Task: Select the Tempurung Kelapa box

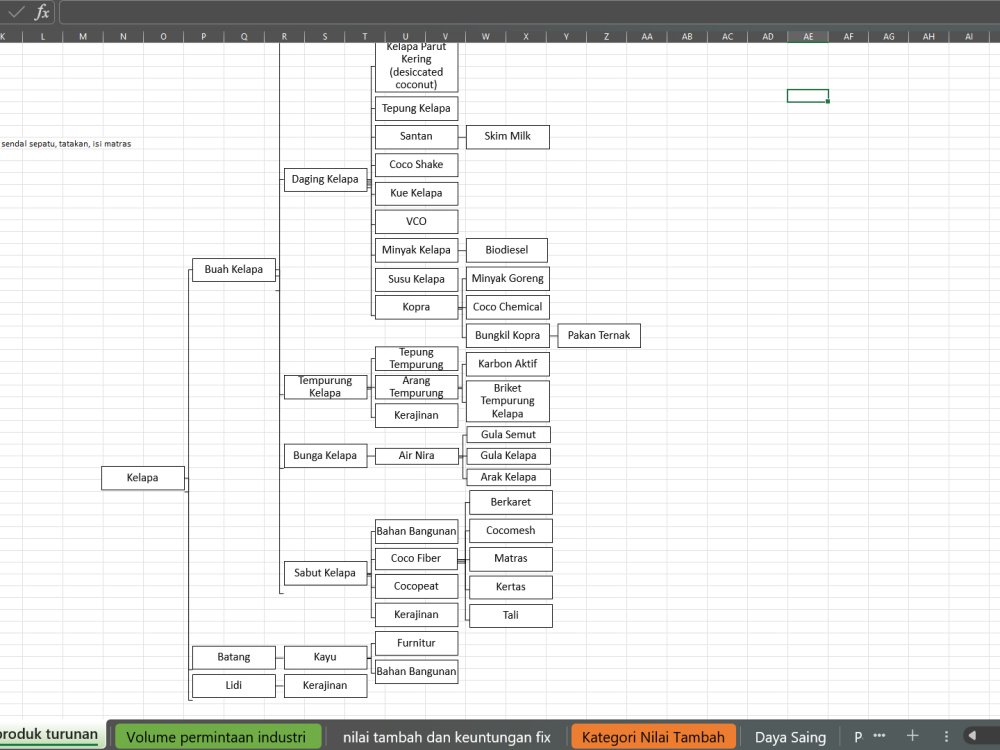Action: [325, 386]
